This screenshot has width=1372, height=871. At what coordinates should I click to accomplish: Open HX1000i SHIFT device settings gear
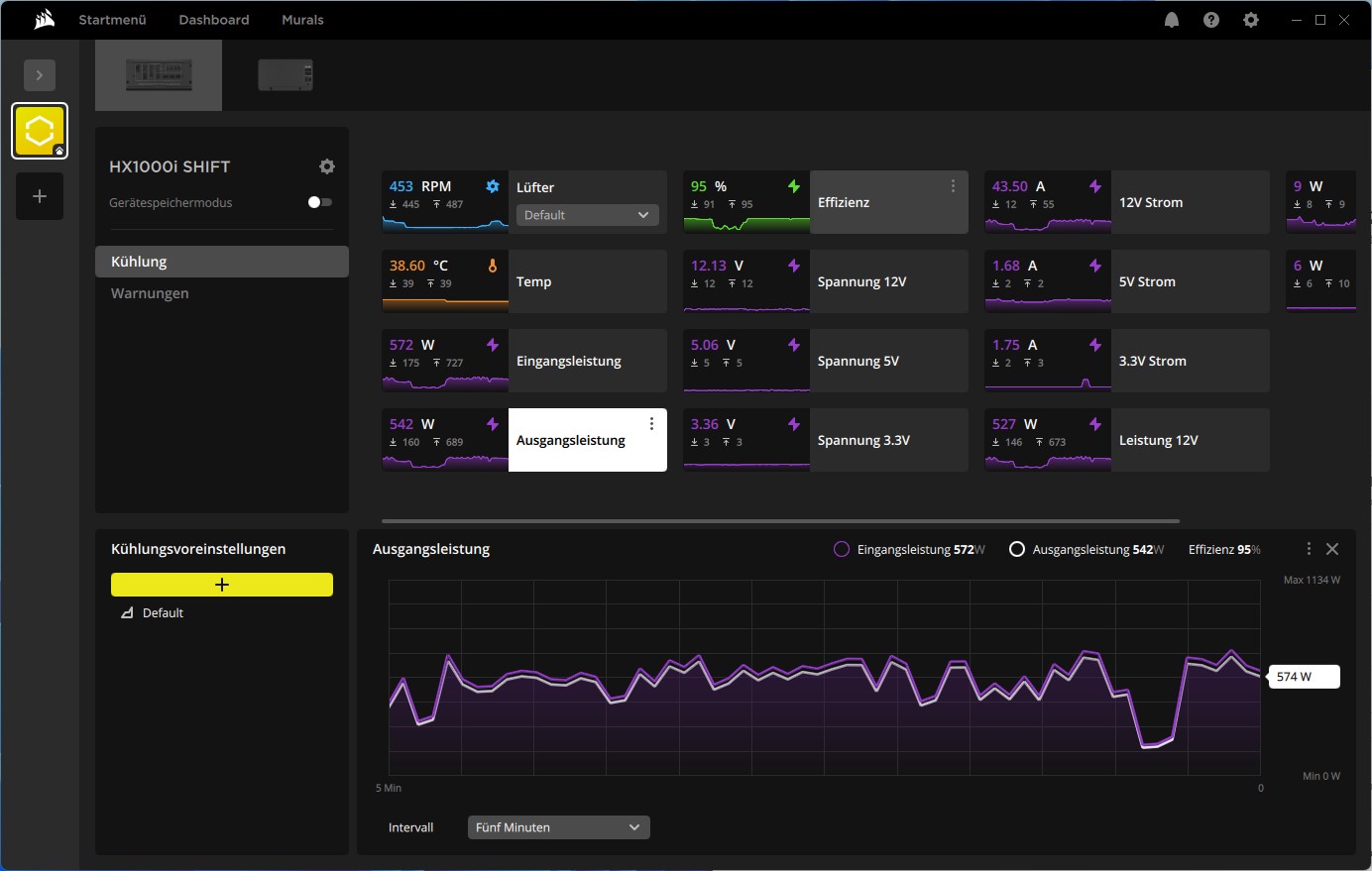327,166
